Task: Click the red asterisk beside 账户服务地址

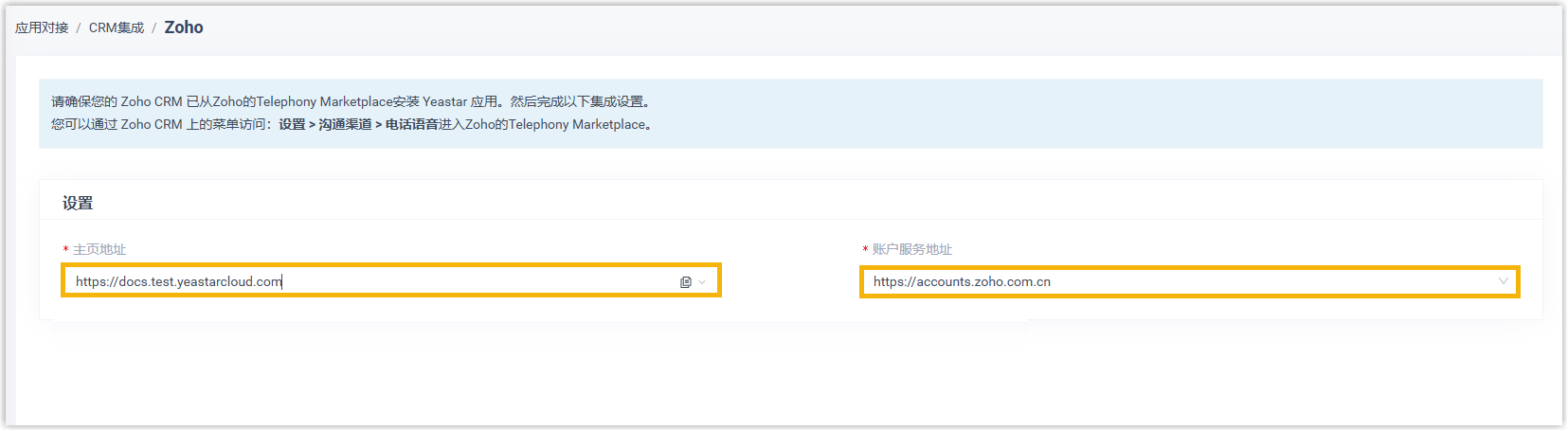Action: click(x=865, y=250)
